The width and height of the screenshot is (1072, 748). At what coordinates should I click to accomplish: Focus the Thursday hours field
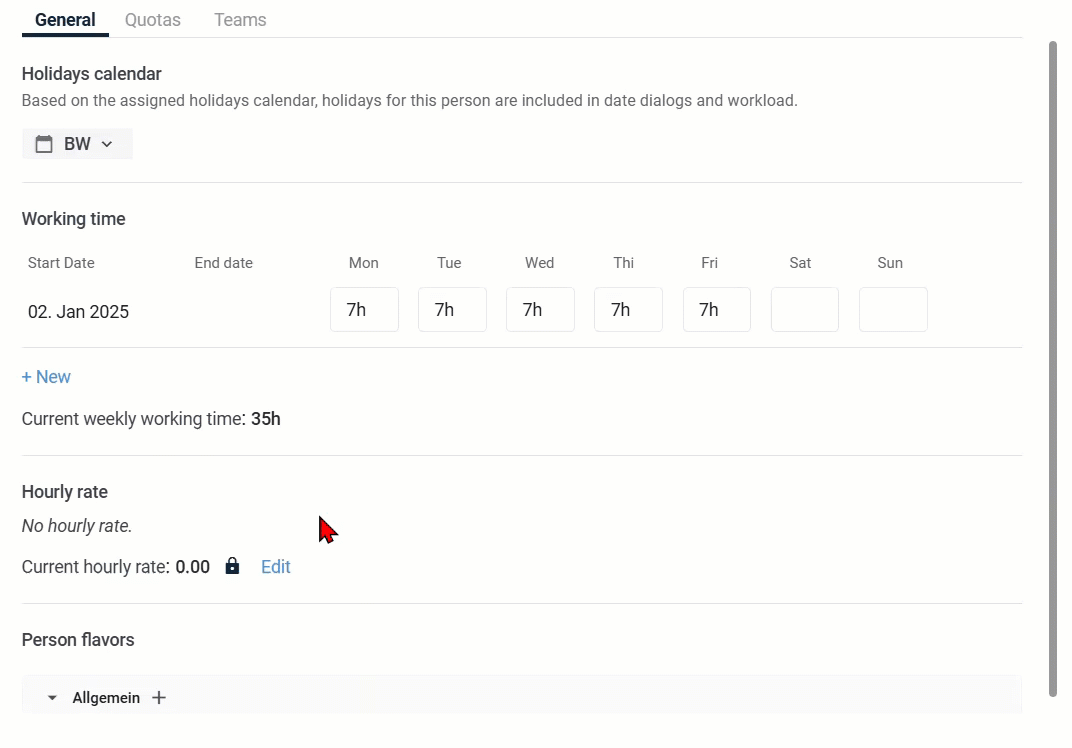[x=628, y=310]
